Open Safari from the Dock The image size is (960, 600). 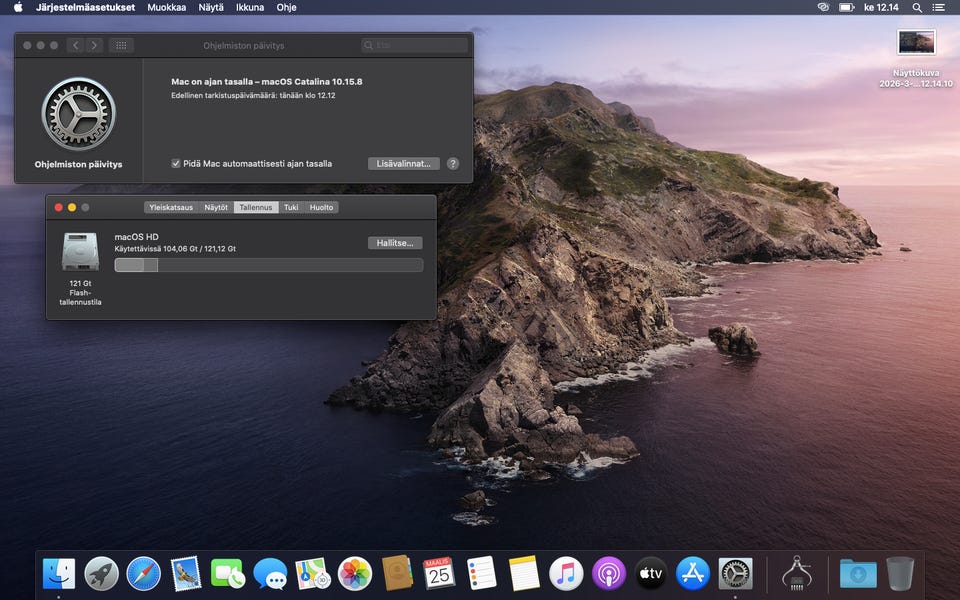pos(144,573)
